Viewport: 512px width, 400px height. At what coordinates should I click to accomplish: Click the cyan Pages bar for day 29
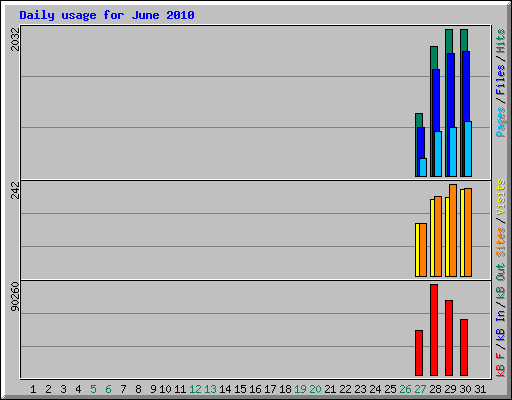point(453,152)
